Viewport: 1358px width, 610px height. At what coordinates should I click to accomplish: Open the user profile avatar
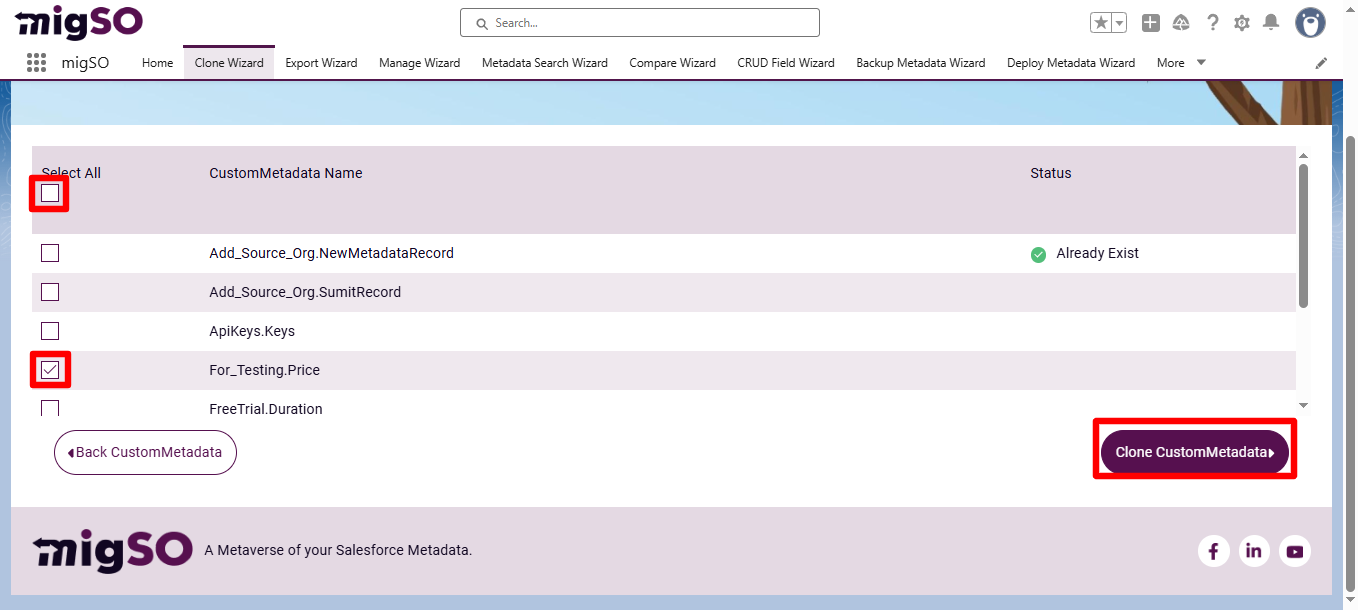pyautogui.click(x=1310, y=22)
